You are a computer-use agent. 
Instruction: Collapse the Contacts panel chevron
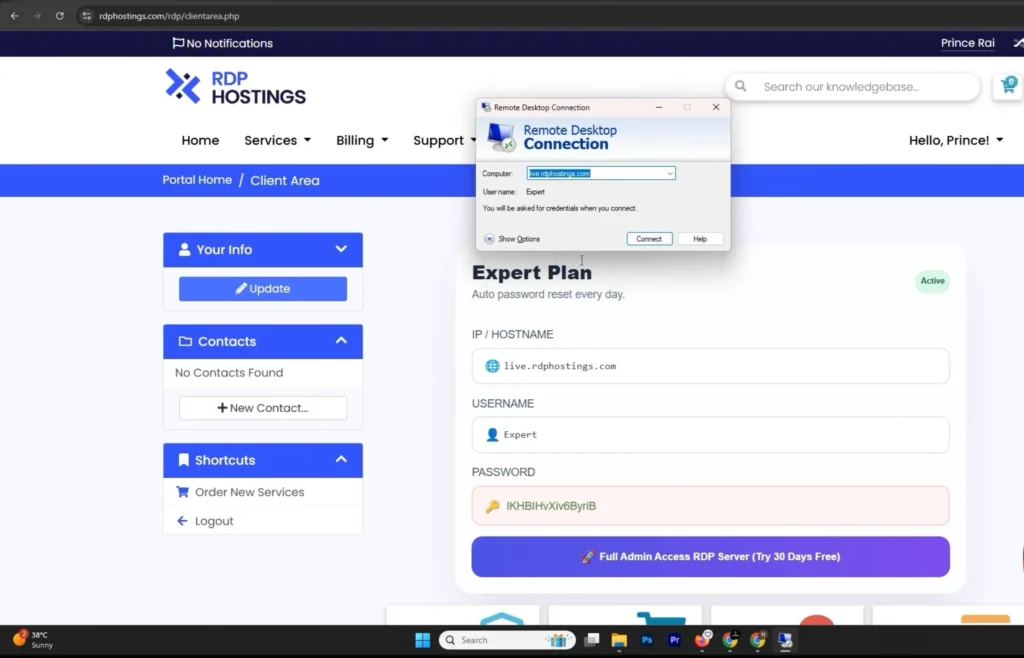[341, 341]
